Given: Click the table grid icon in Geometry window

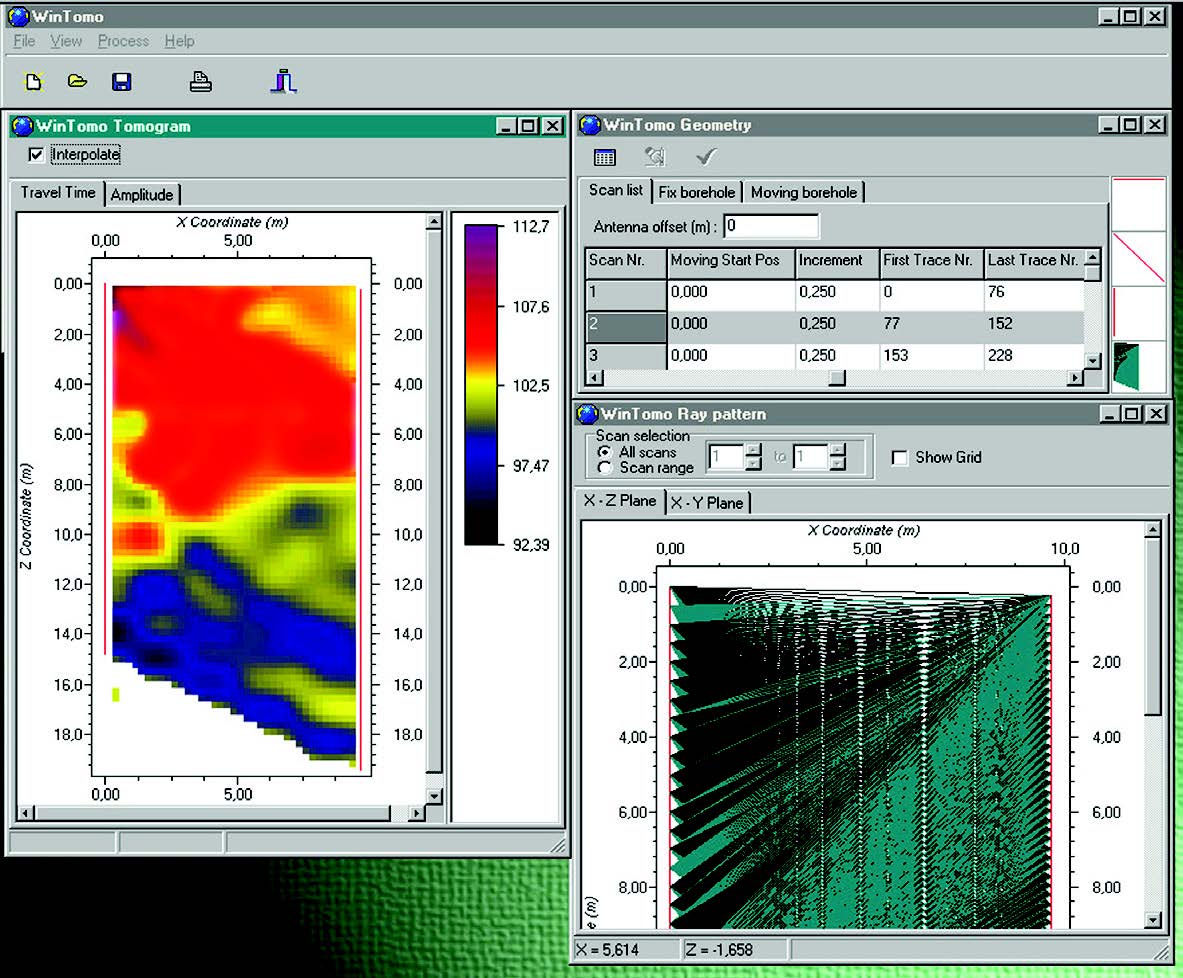Looking at the screenshot, I should [604, 158].
